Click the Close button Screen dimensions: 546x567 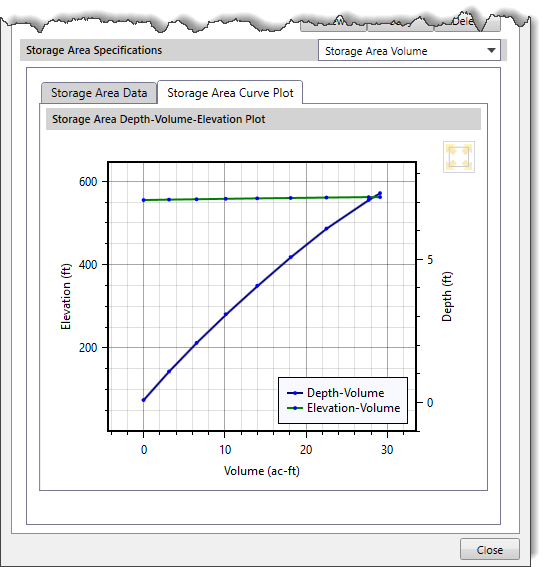click(x=490, y=550)
